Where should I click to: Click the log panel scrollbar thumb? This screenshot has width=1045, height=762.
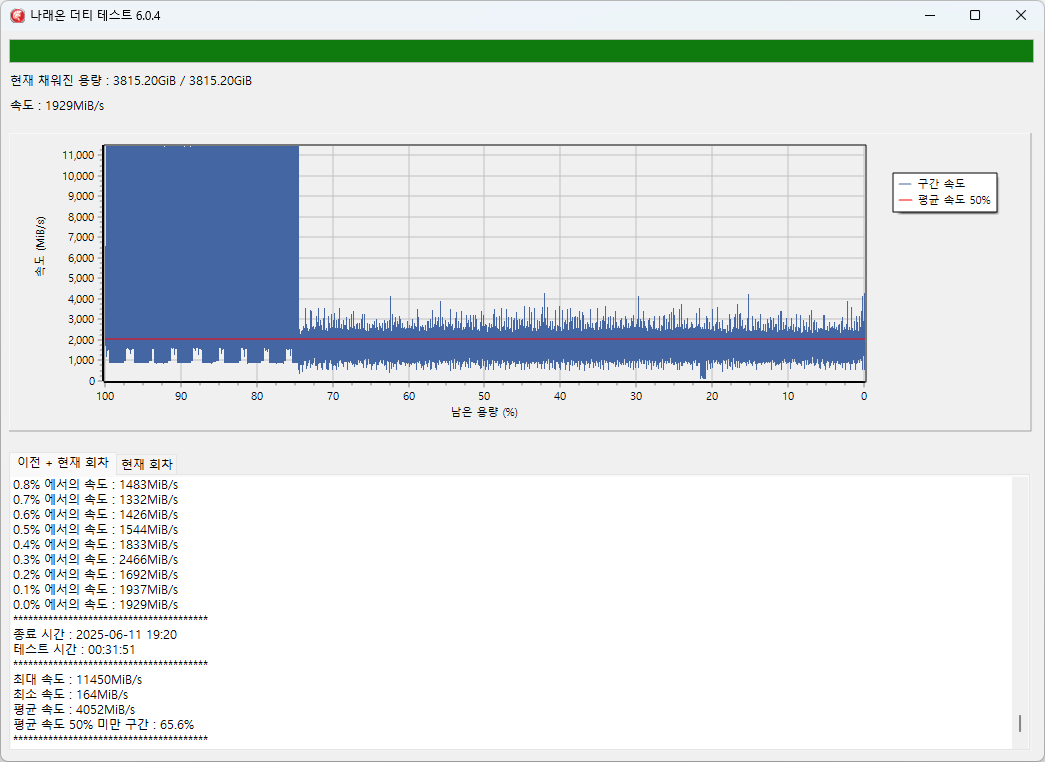coord(1020,723)
